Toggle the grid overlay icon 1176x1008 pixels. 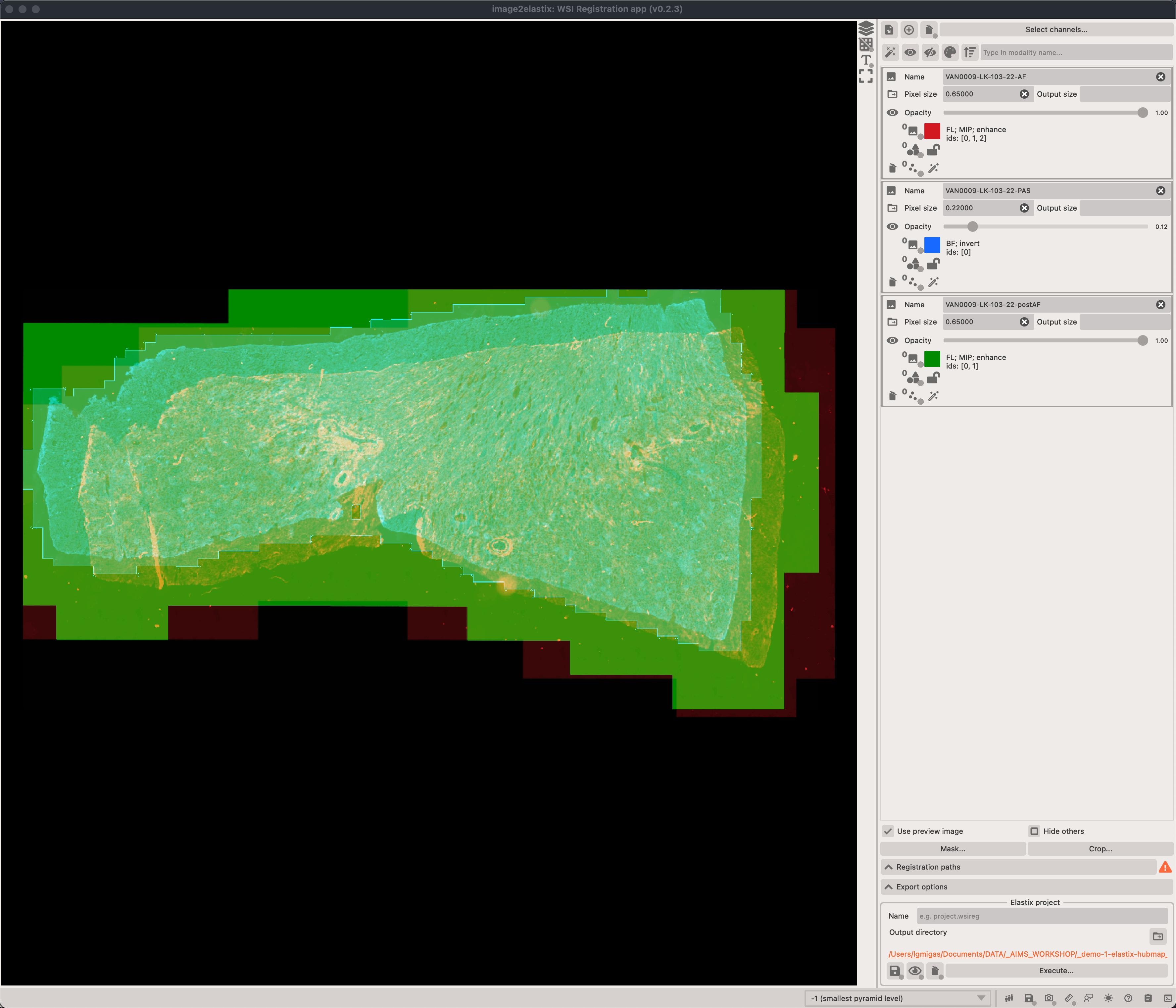[x=865, y=44]
